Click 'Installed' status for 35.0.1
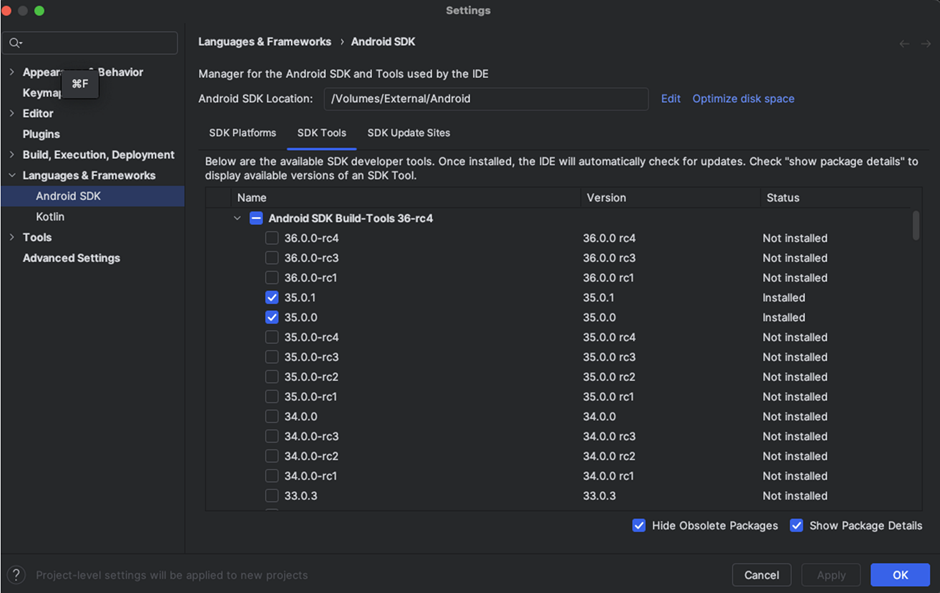The image size is (940, 593). (784, 297)
